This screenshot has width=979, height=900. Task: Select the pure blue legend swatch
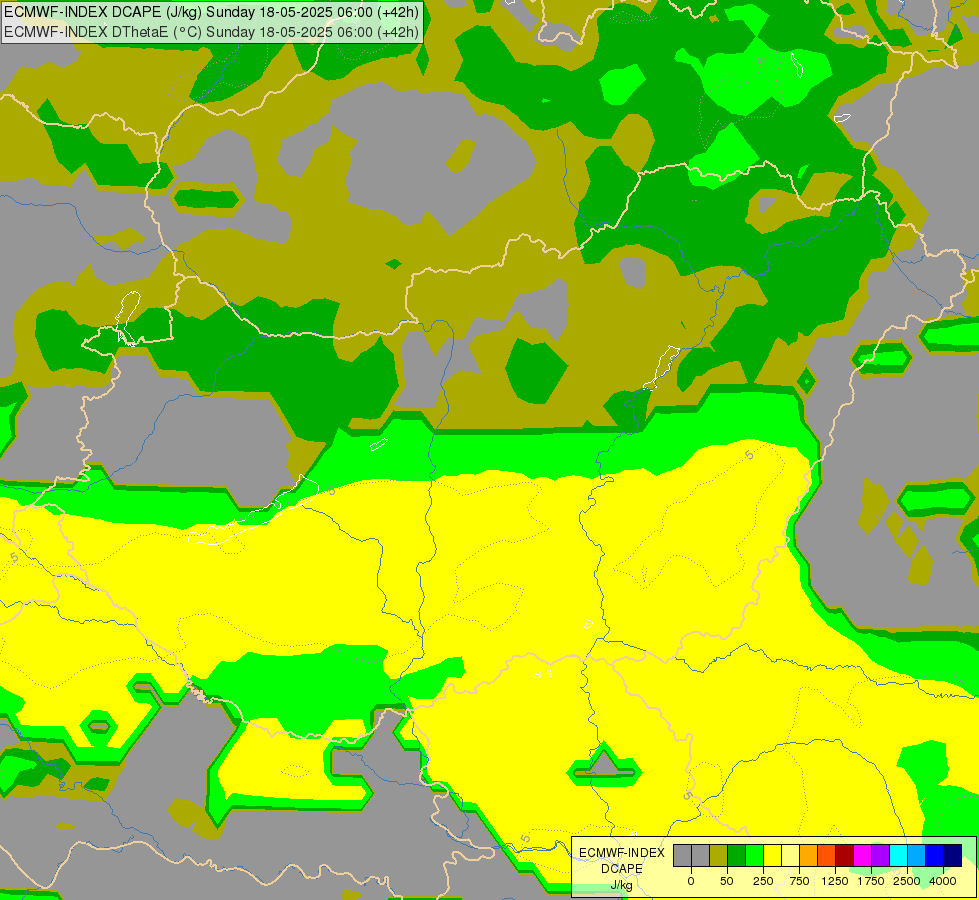pos(934,856)
